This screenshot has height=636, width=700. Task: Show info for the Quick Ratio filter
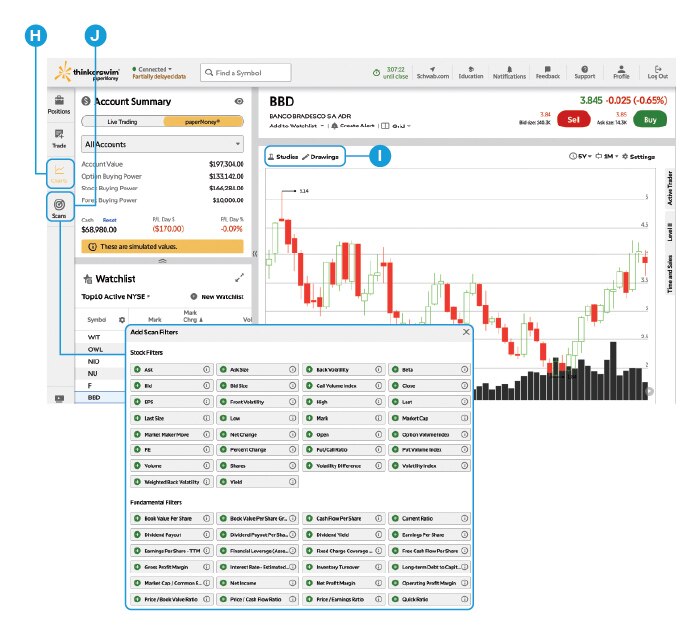(464, 599)
